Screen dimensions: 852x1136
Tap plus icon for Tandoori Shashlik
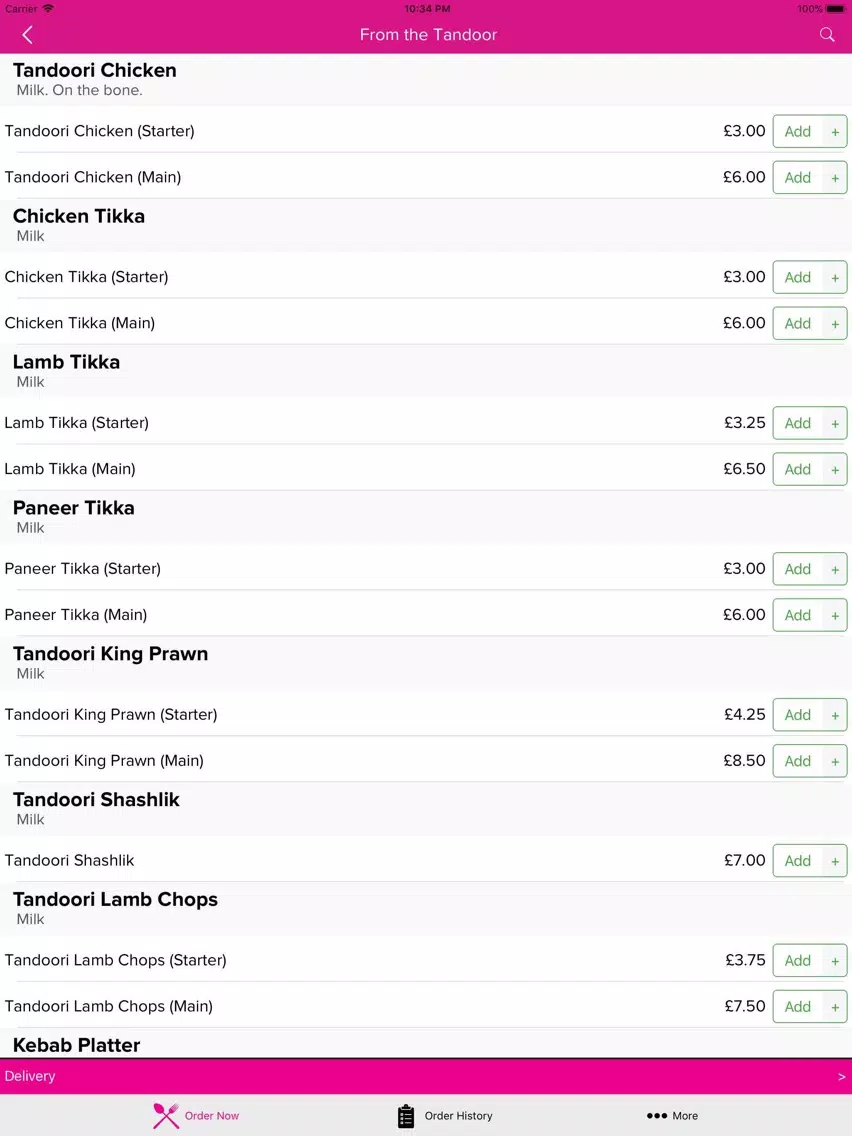(835, 861)
